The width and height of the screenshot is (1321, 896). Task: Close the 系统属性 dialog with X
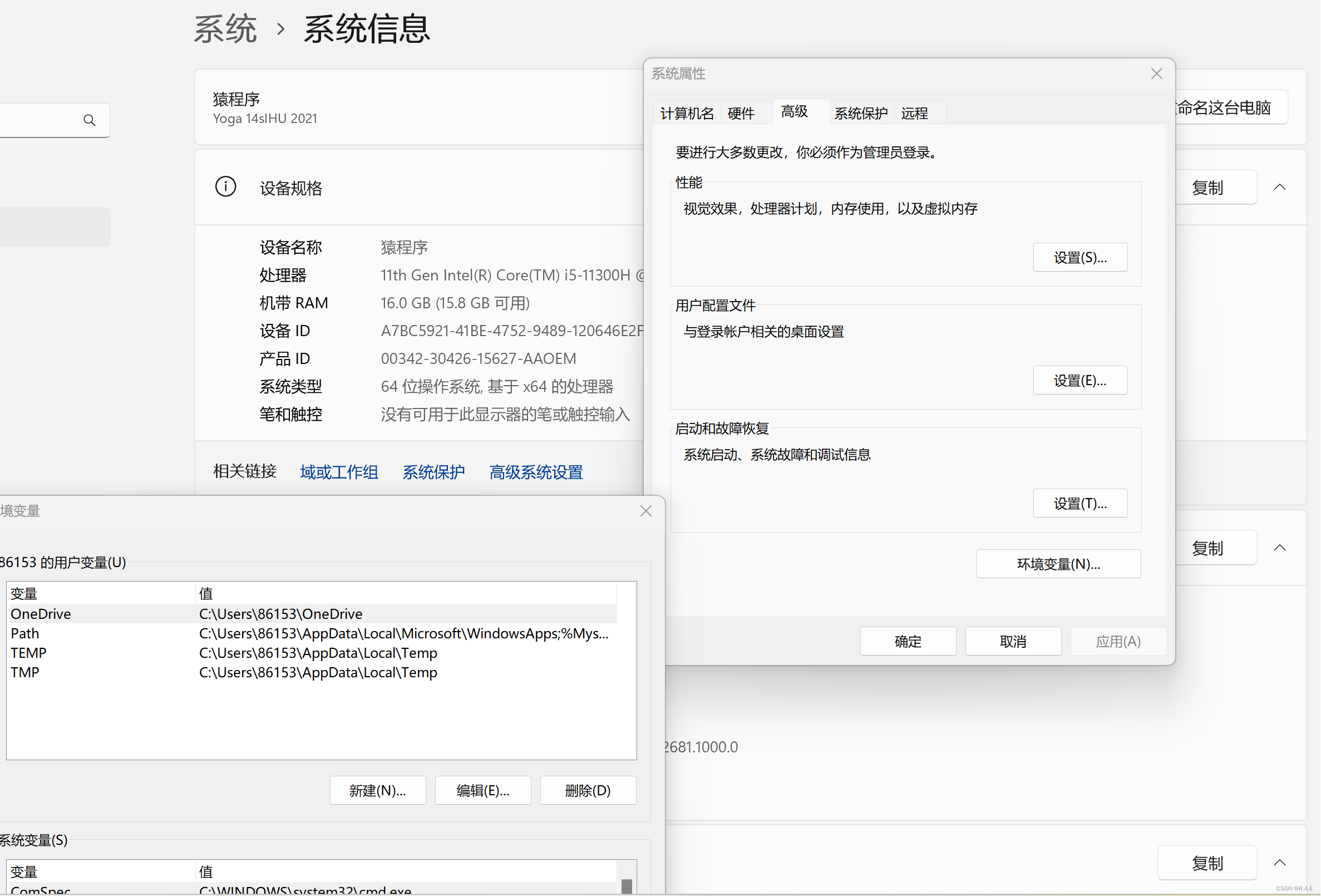1156,73
